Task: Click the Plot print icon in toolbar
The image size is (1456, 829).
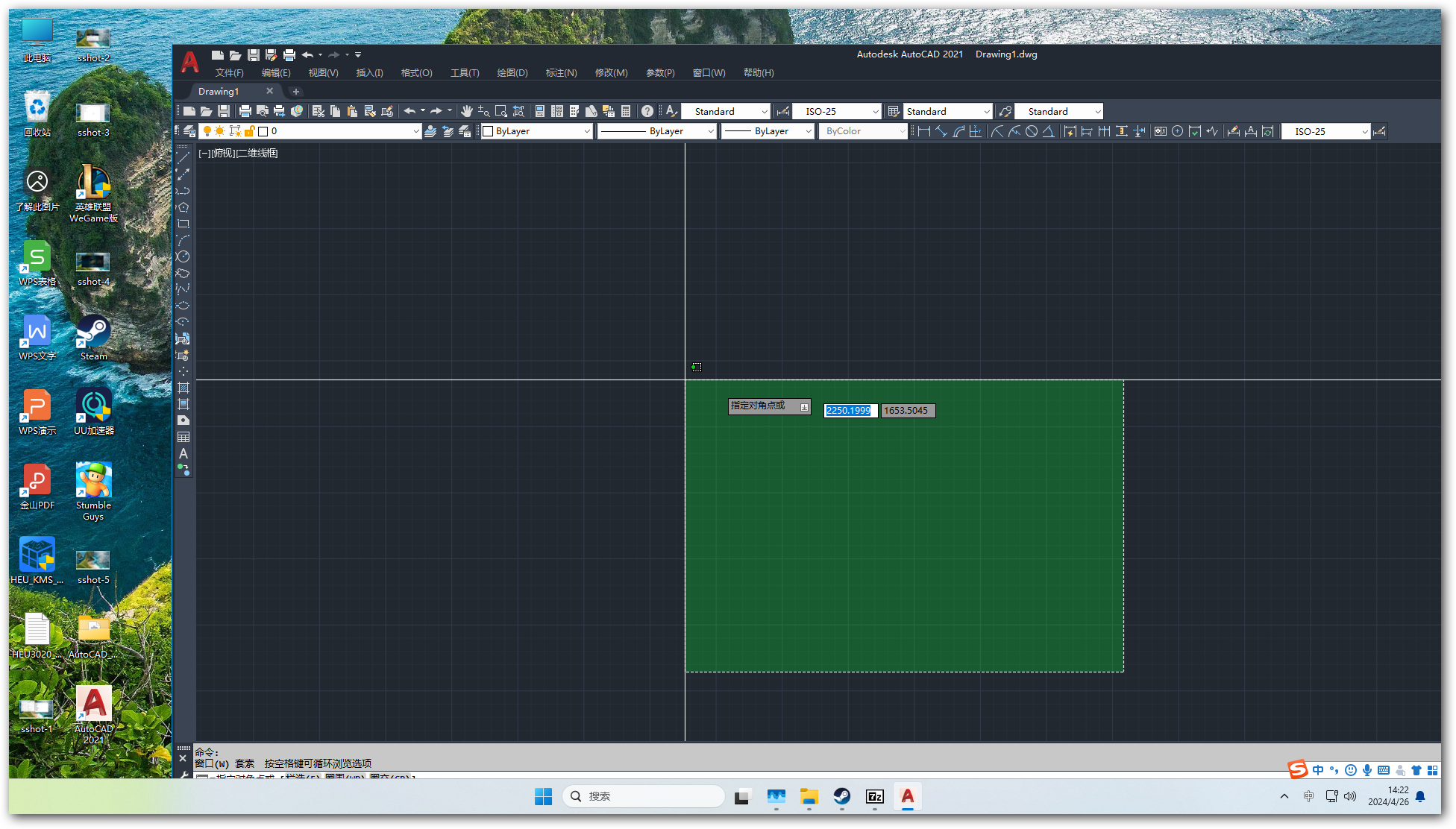Action: coord(245,111)
